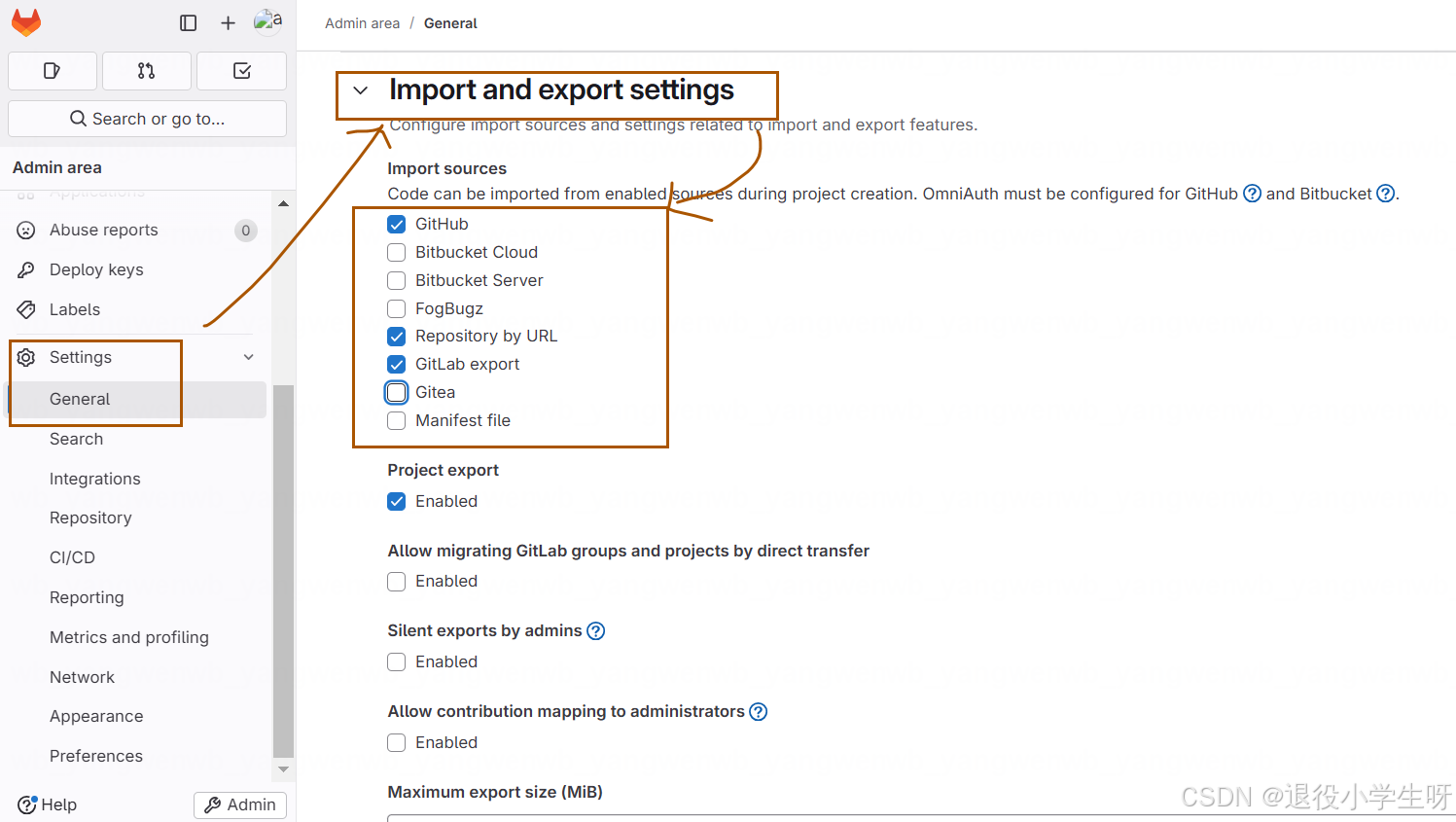Enable FogBugz import source
Screen dimensions: 1456x822
pos(397,309)
